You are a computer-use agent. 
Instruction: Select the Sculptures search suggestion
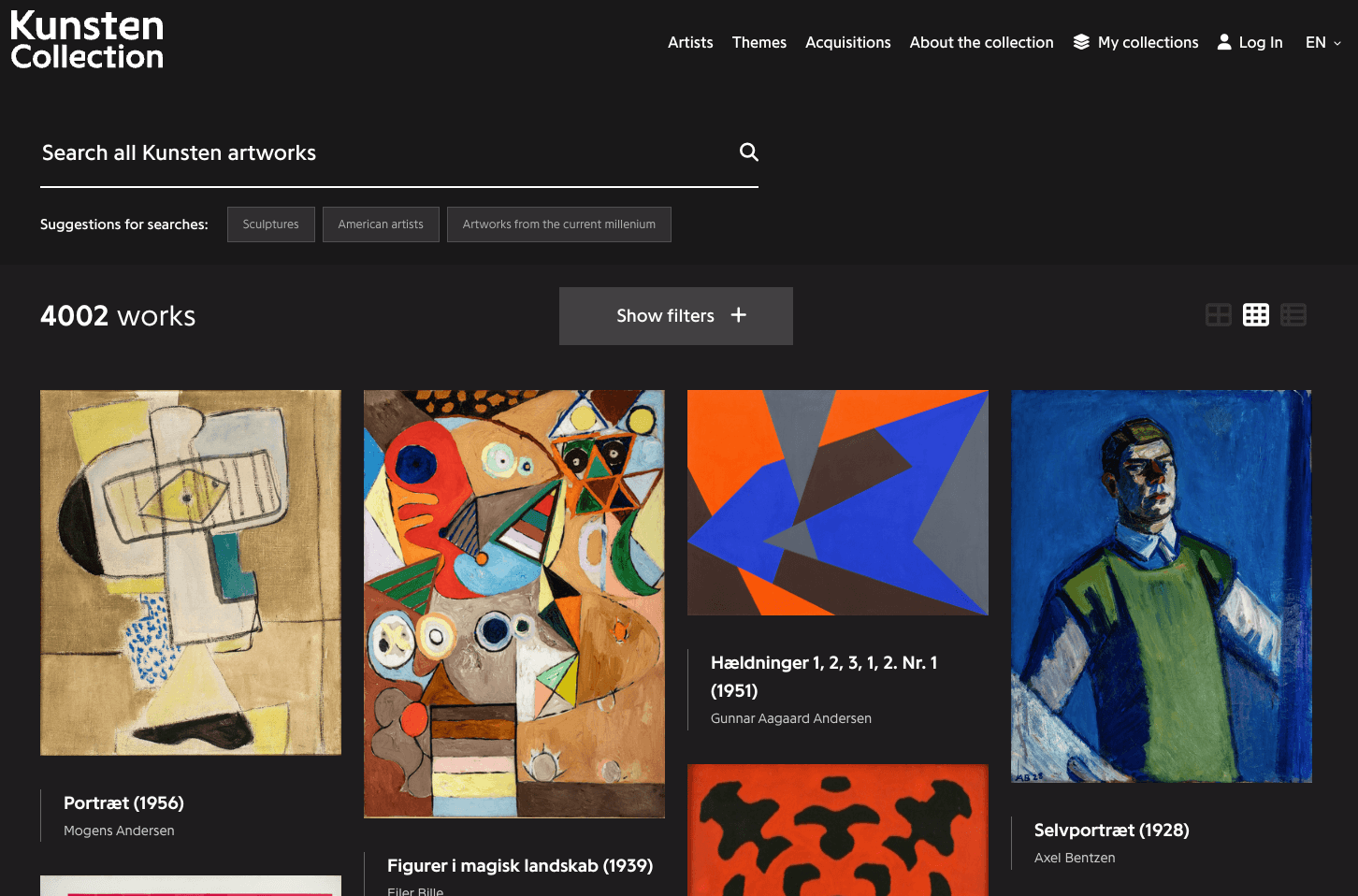point(271,224)
